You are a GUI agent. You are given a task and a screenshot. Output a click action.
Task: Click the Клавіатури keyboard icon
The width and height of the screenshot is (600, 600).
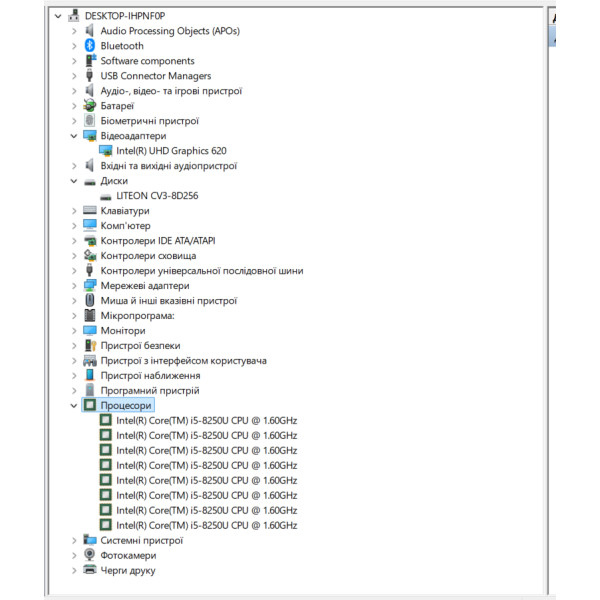90,210
